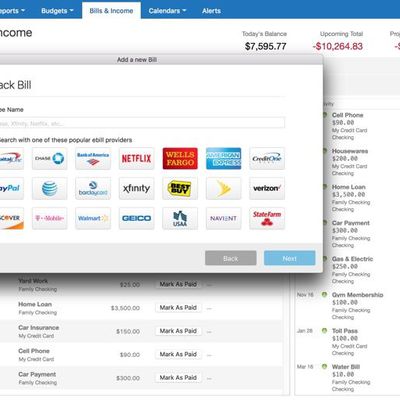Choose the Xfinity logo
400x400 pixels.
pos(137,189)
